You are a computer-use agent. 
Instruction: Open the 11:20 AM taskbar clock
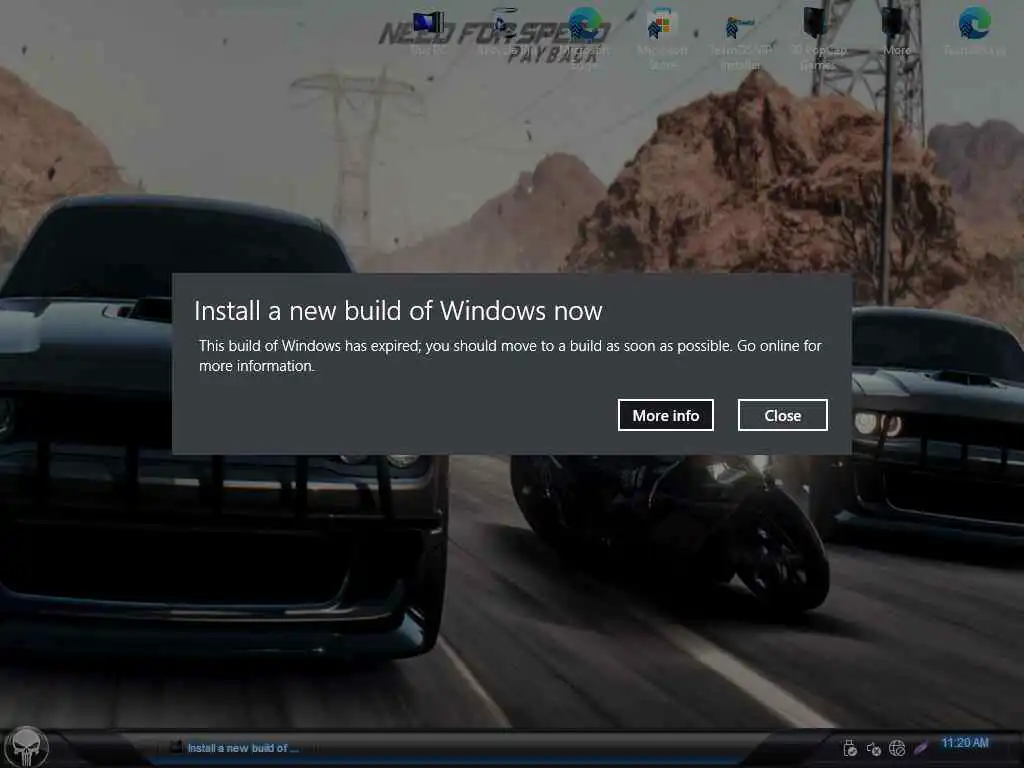click(965, 743)
